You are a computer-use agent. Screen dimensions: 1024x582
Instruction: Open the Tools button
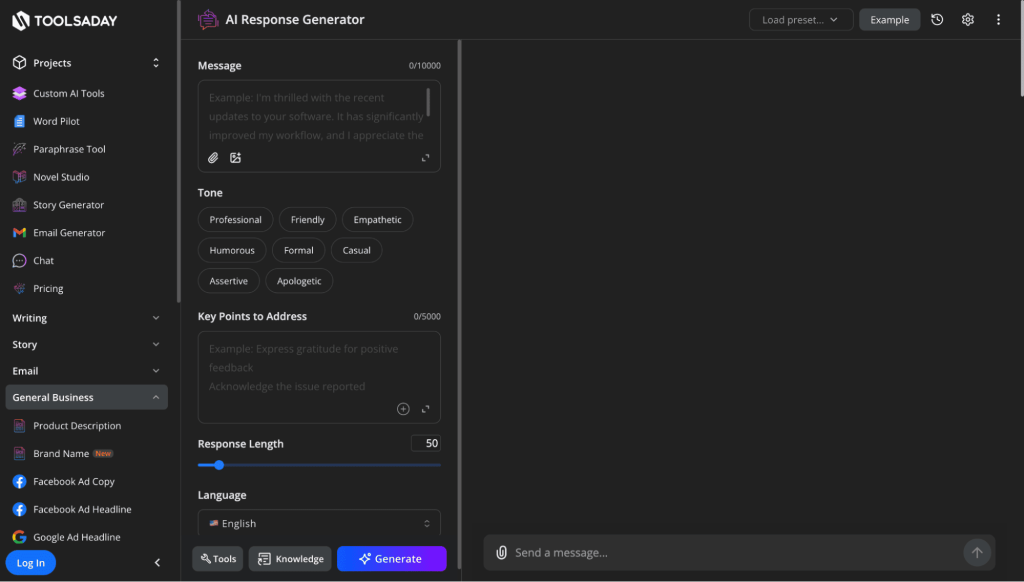(x=217, y=558)
